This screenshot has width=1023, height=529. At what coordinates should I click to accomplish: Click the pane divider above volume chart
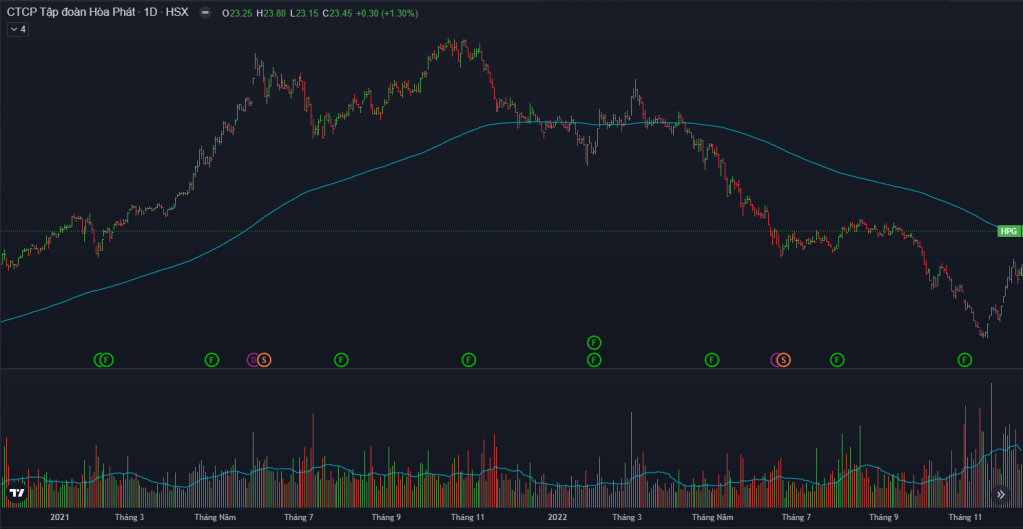500,369
